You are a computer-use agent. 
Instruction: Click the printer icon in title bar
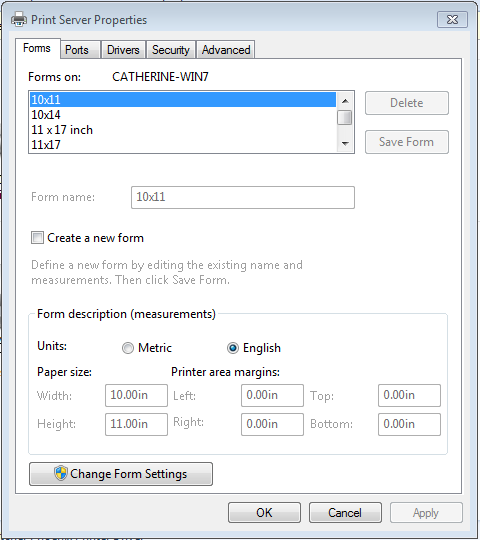(19, 19)
